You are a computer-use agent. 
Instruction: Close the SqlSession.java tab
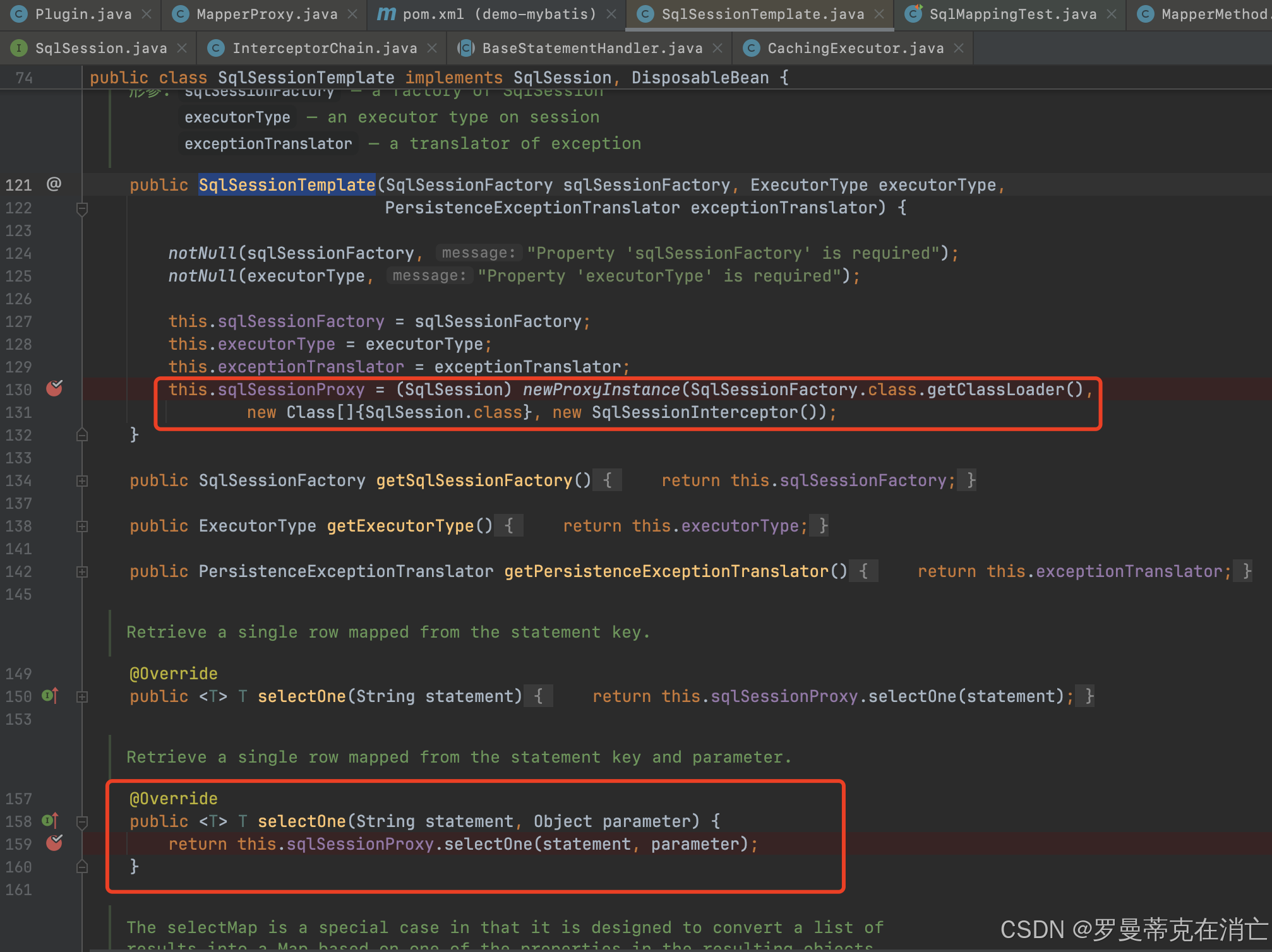182,48
